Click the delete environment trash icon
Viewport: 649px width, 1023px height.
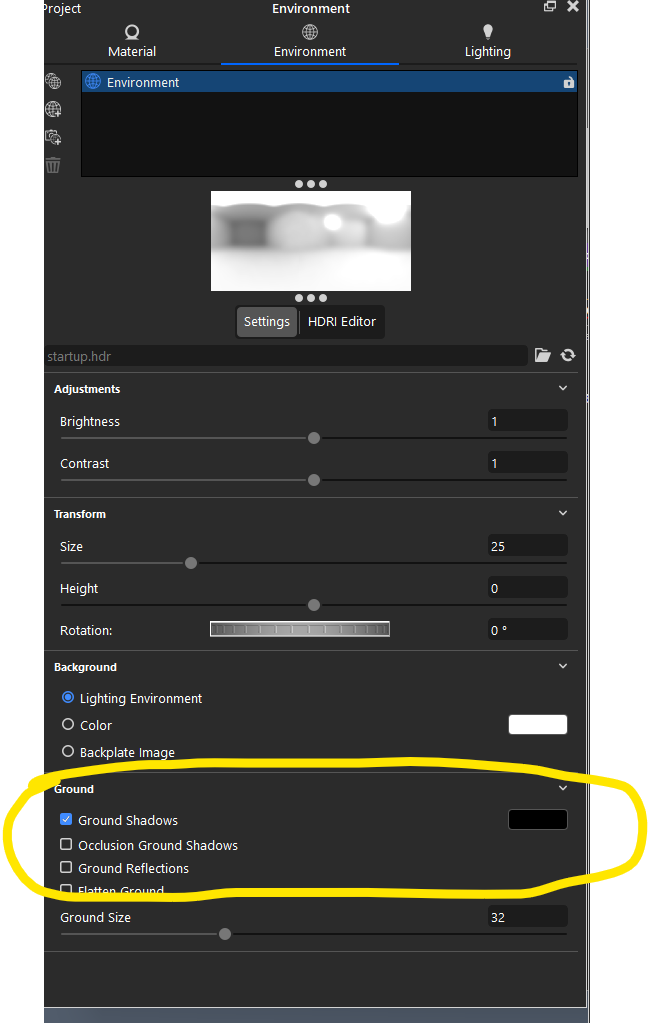click(53, 165)
